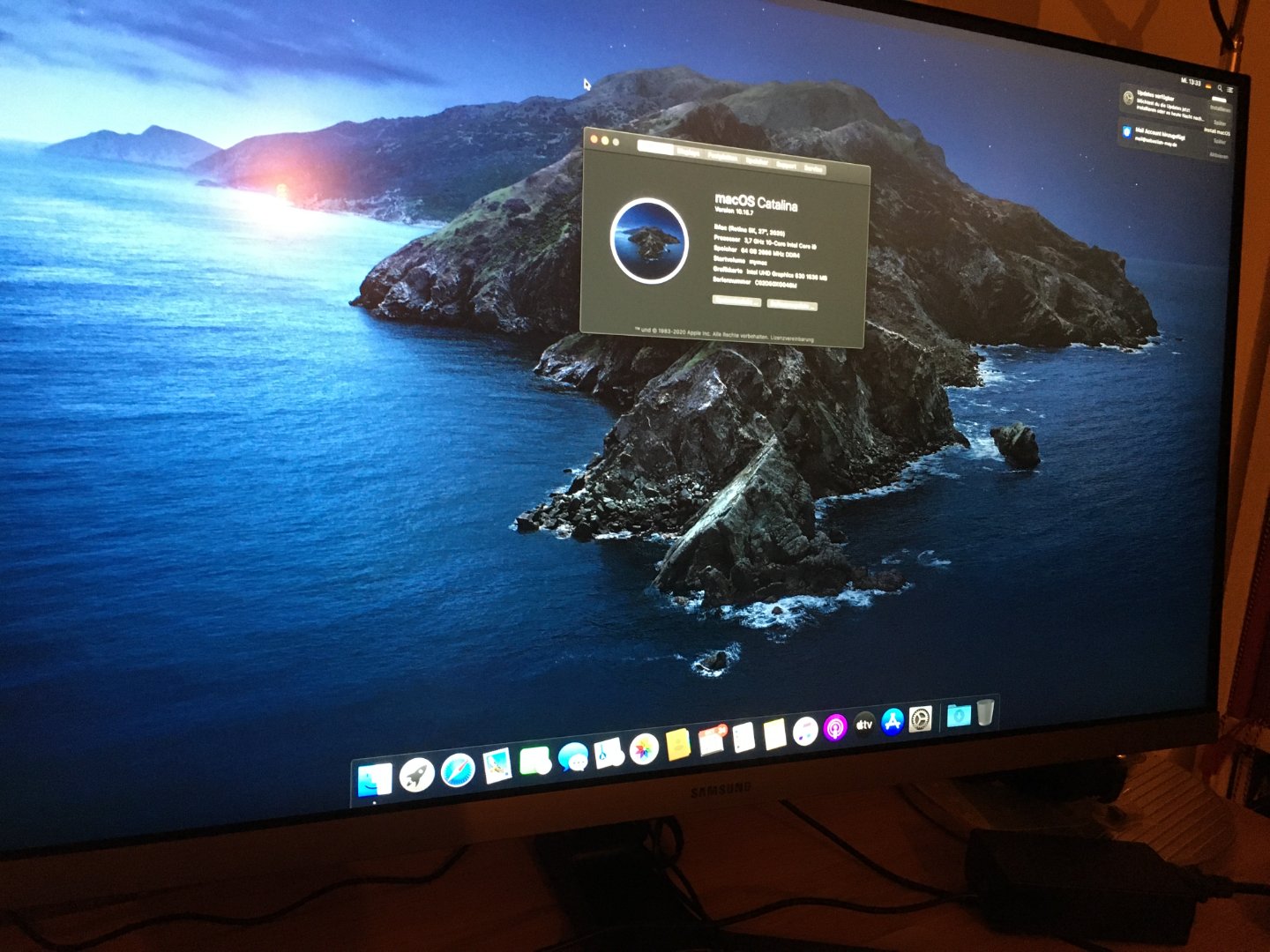Switch to the Speicher tab
The height and width of the screenshot is (952, 1270).
[757, 160]
